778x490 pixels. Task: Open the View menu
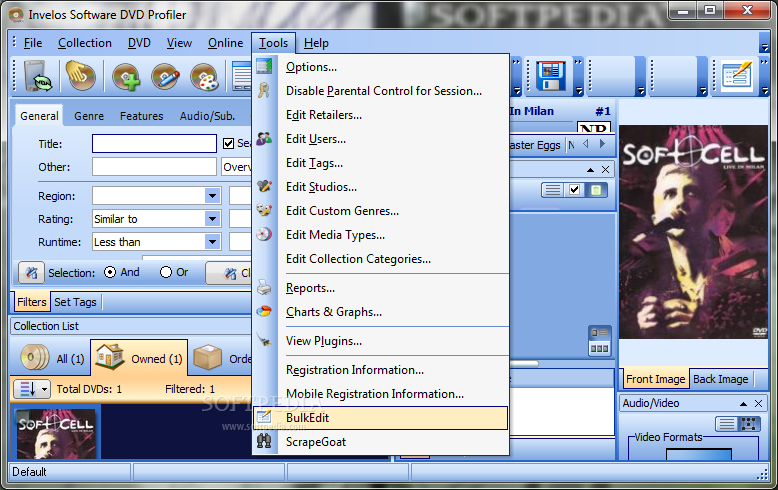tap(179, 43)
